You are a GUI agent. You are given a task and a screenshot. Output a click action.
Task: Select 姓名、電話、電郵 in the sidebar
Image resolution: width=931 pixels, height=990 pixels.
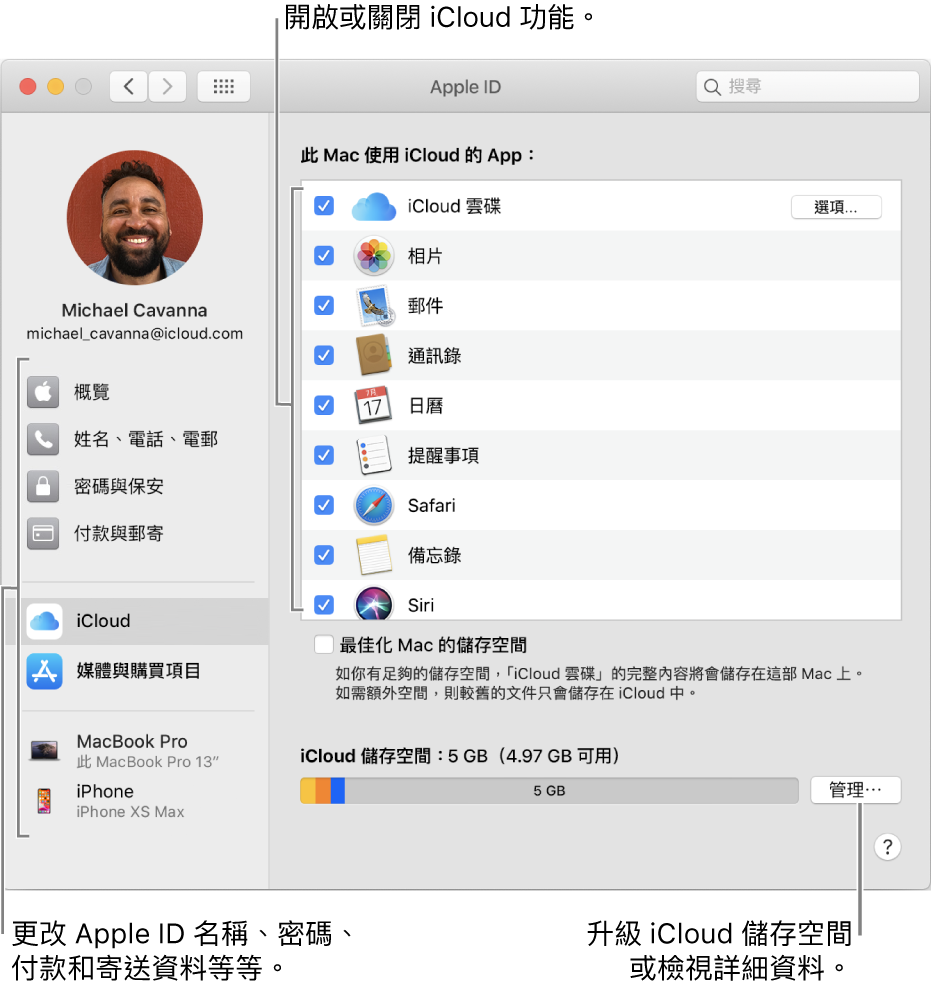point(145,439)
